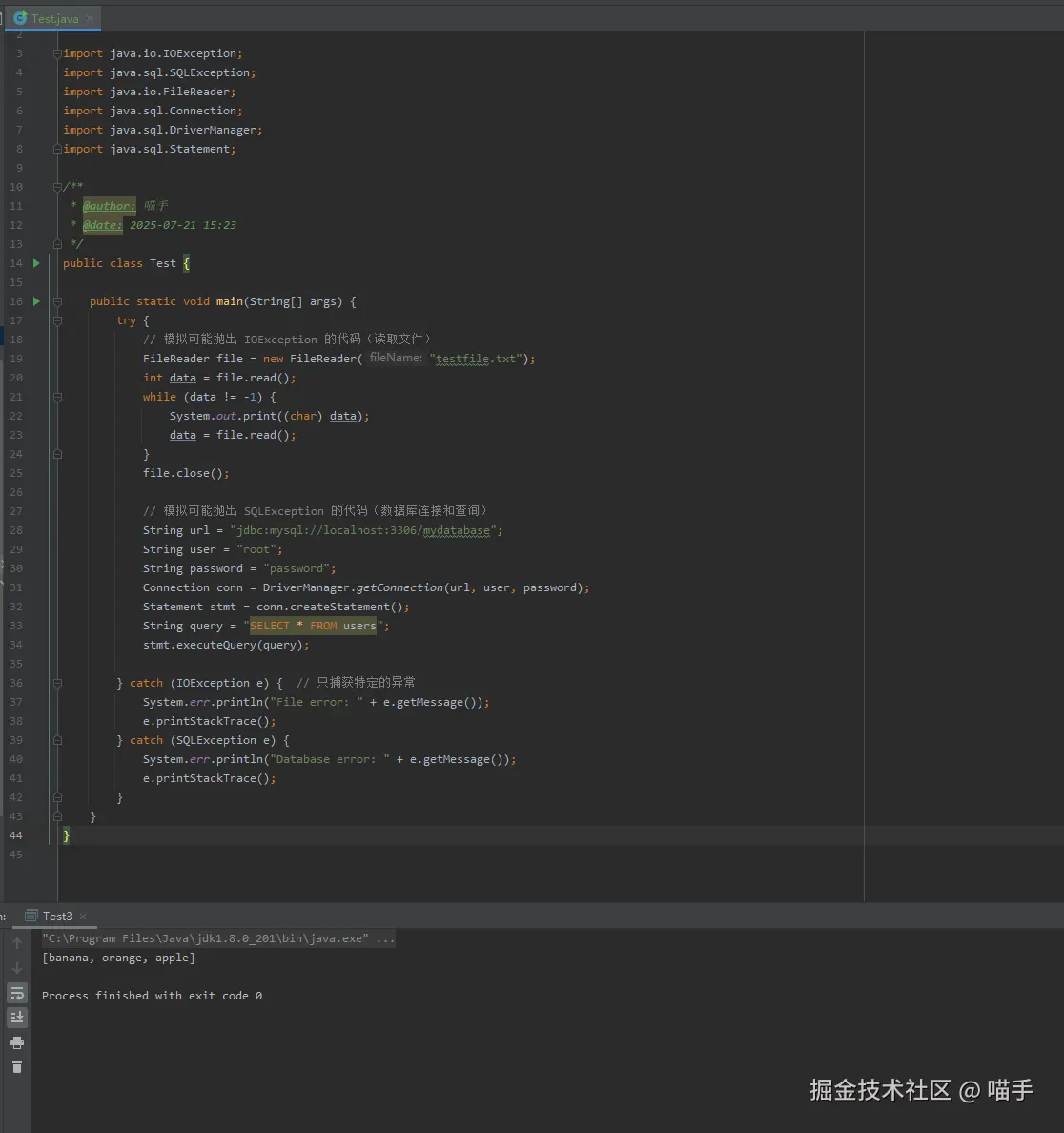Click "File error: " string in println
The height and width of the screenshot is (1133, 1064).
(x=317, y=702)
